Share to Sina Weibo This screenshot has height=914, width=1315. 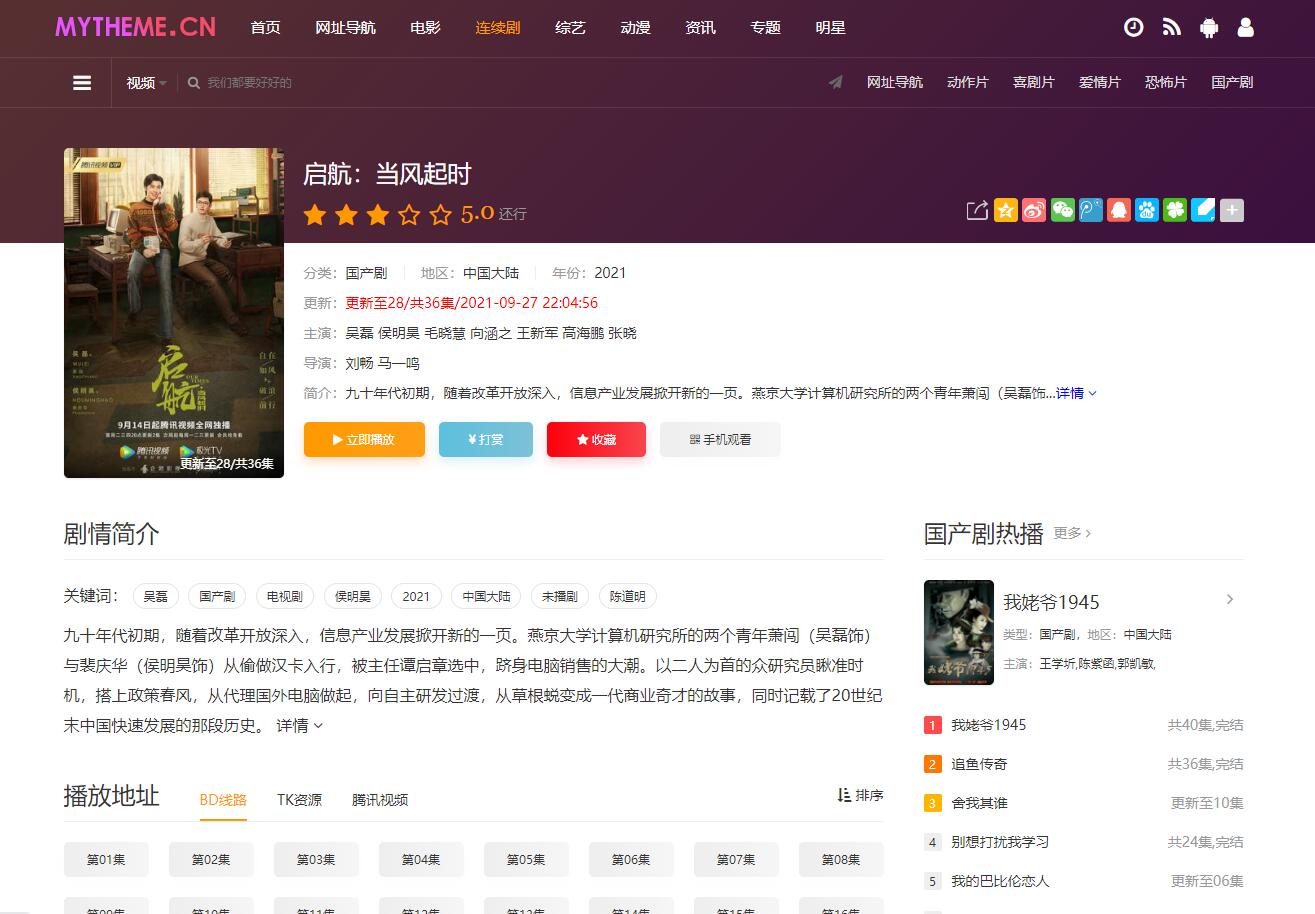[x=1034, y=210]
